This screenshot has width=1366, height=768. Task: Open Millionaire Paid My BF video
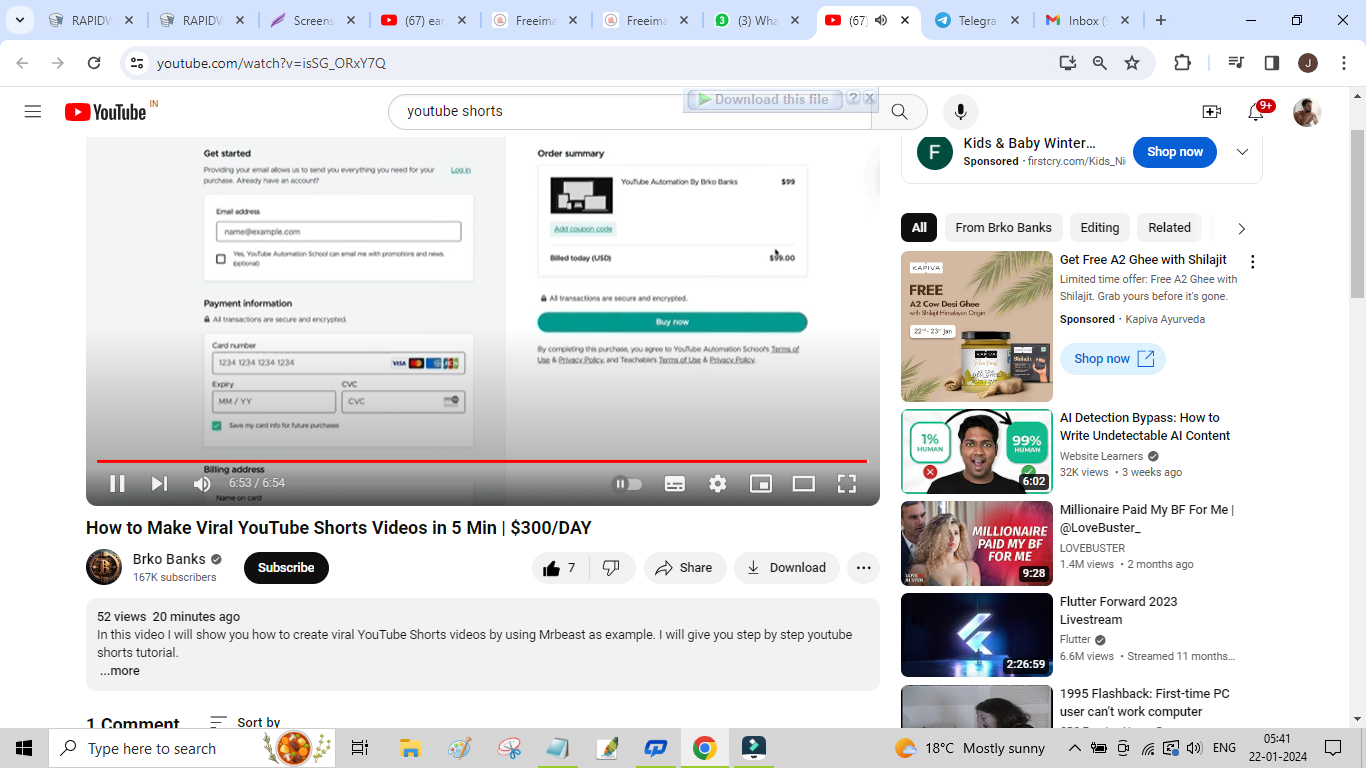pos(977,543)
